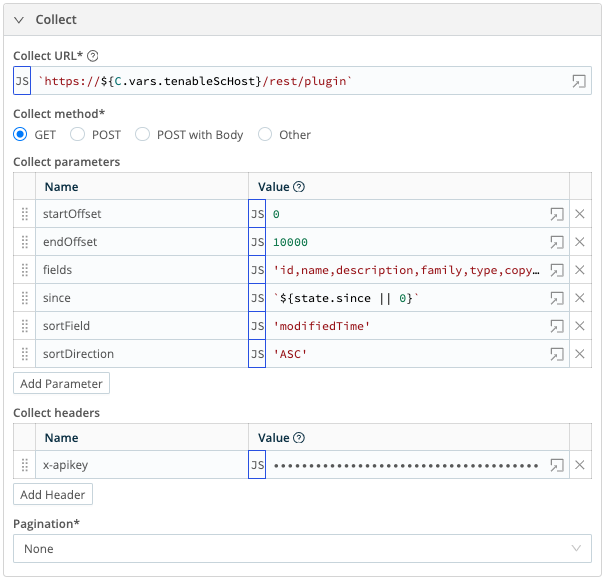
Task: Select the POST collect method
Action: click(77, 135)
